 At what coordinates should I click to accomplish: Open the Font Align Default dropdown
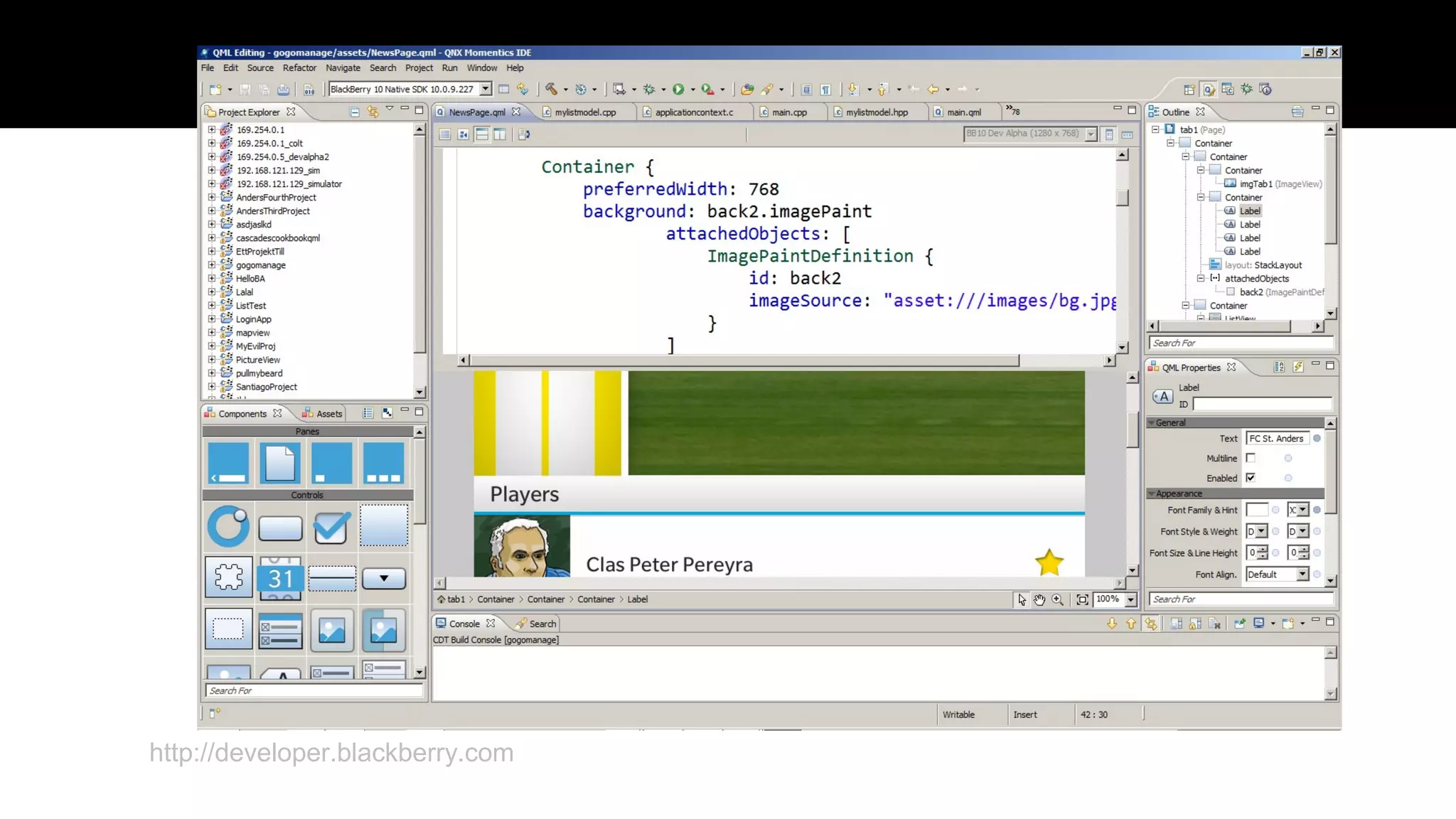tap(1302, 574)
